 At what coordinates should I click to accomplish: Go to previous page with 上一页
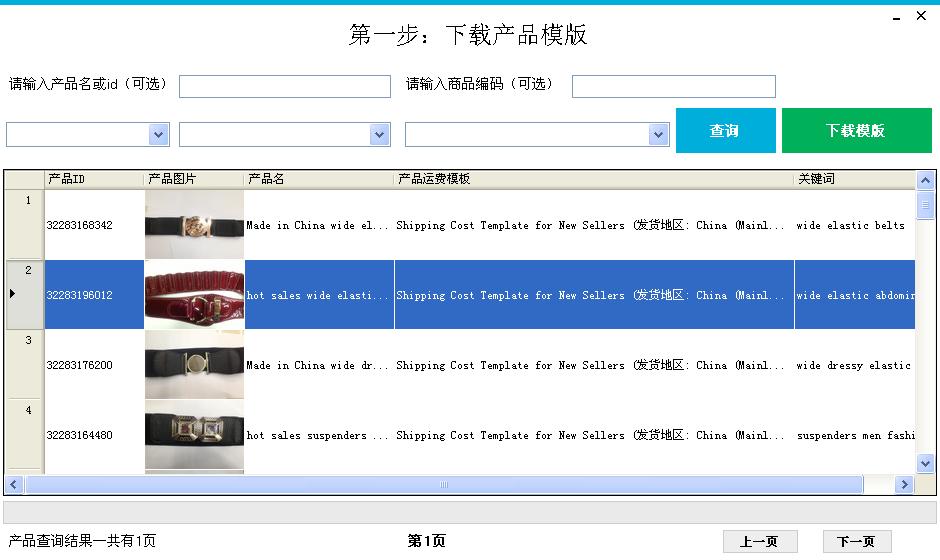(759, 541)
